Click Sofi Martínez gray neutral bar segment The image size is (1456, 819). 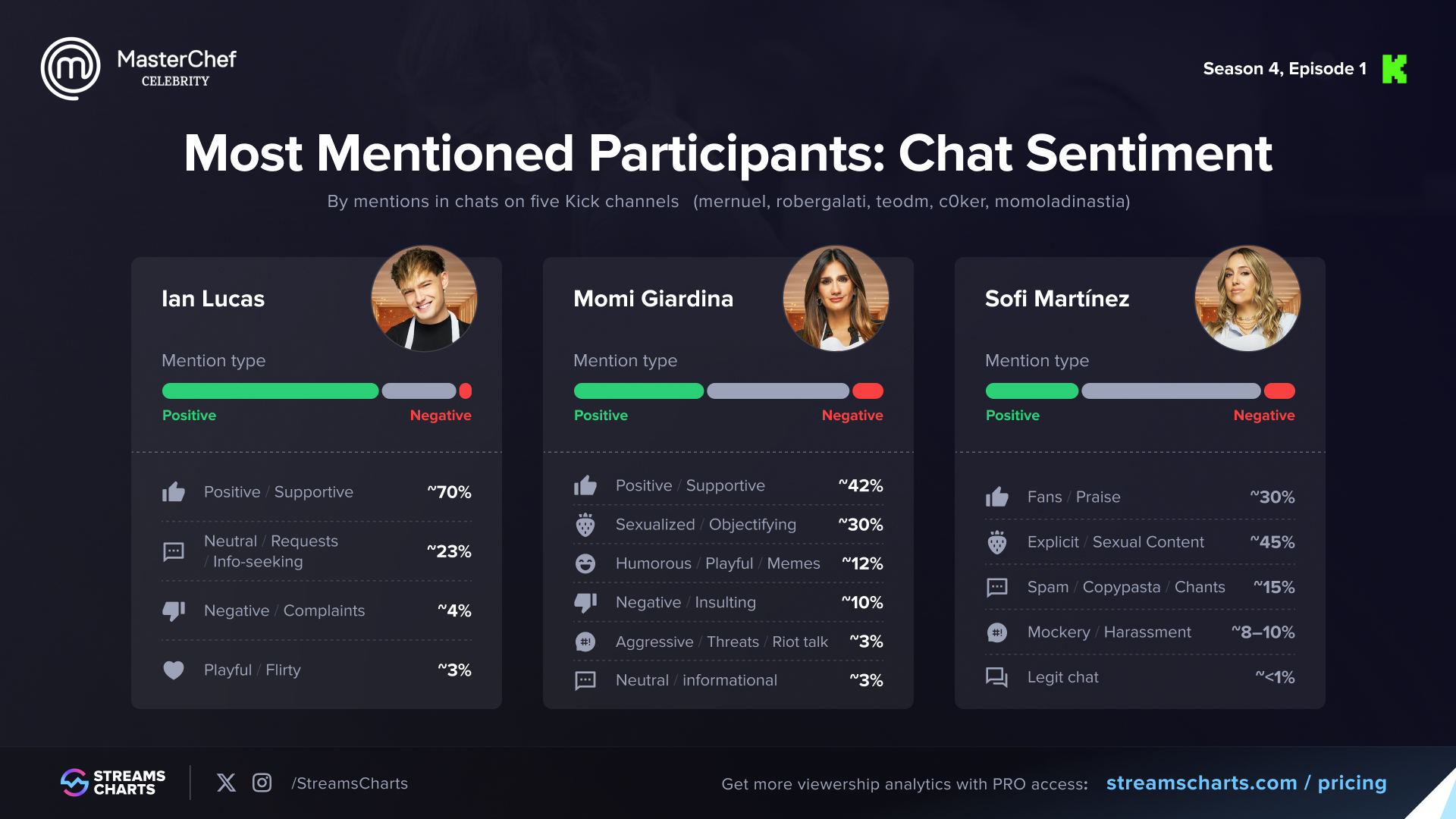(1171, 391)
